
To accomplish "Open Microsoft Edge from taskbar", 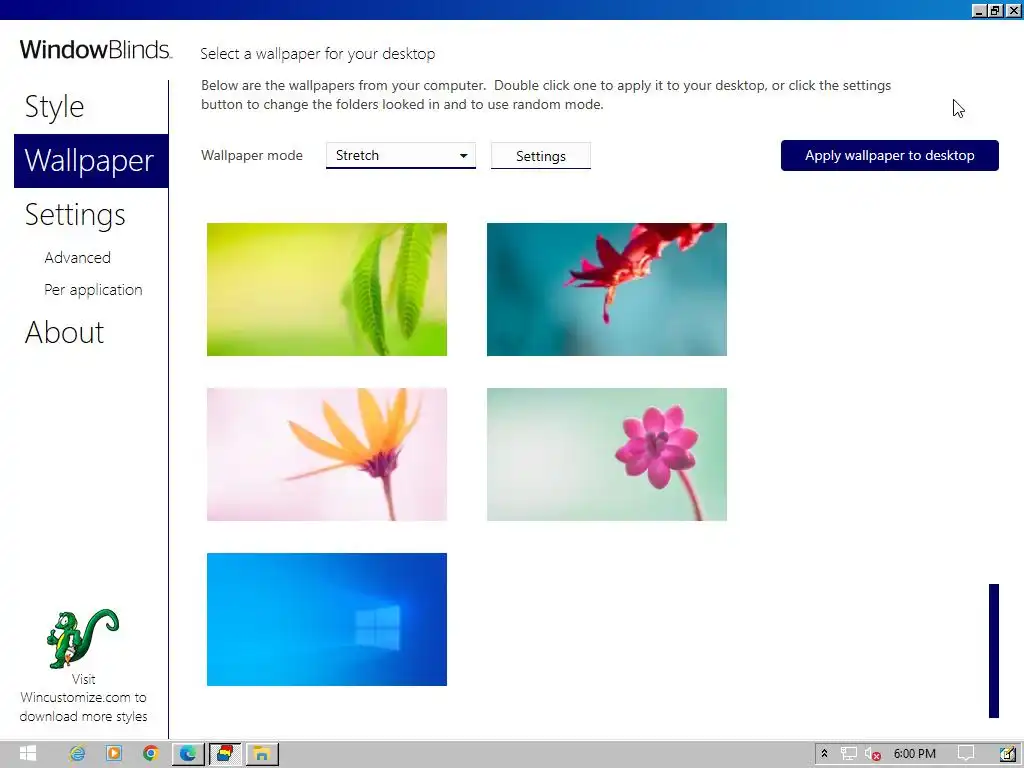I will [x=188, y=754].
